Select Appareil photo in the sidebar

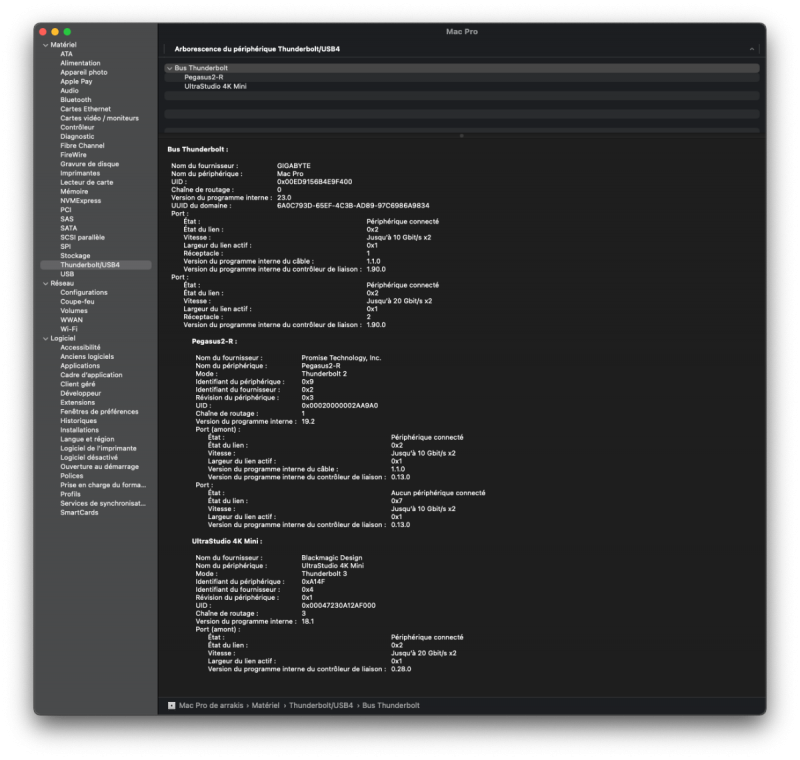coord(84,72)
